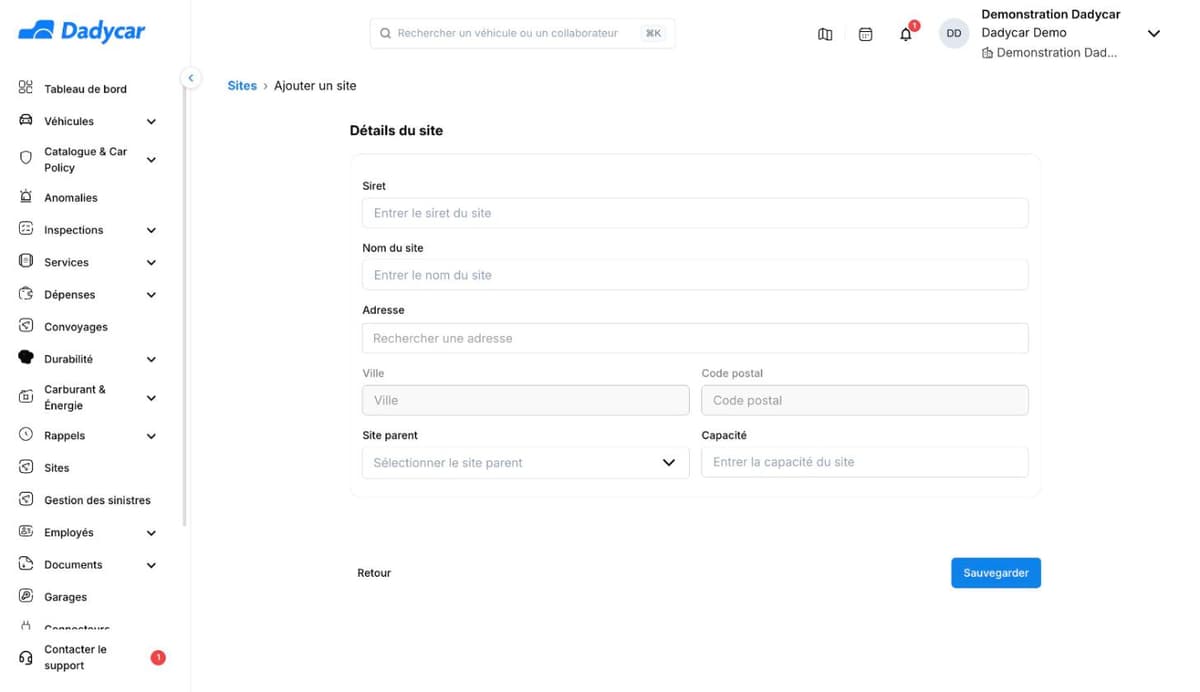The width and height of the screenshot is (1200, 692).
Task: Open Anomalies menu item
Action: pos(71,198)
